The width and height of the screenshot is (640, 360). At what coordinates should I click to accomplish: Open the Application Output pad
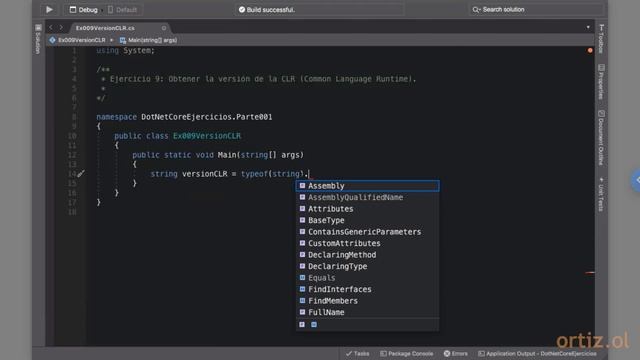pos(537,353)
